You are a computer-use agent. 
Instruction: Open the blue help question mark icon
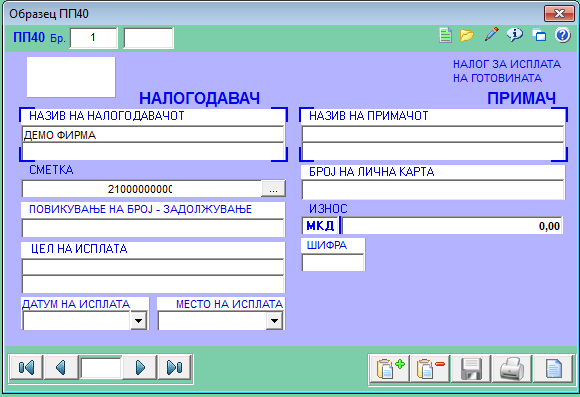pyautogui.click(x=563, y=36)
